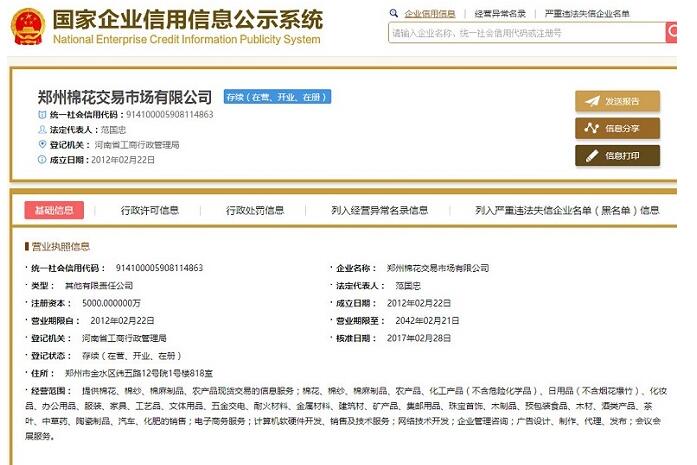697x465 pixels.
Task: Click the location pin icon beside 登记机关
Action: pyautogui.click(x=42, y=144)
